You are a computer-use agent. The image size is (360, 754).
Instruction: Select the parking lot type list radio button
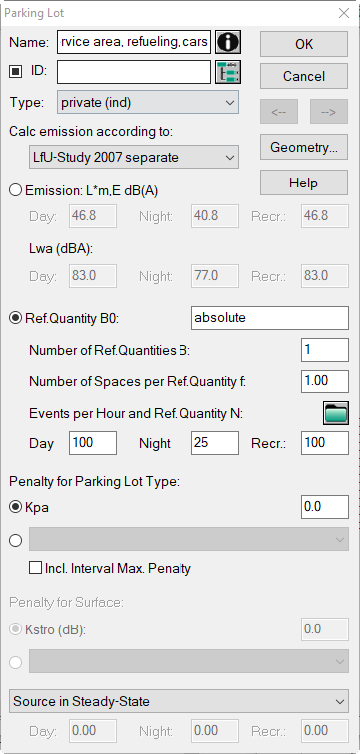point(16,540)
